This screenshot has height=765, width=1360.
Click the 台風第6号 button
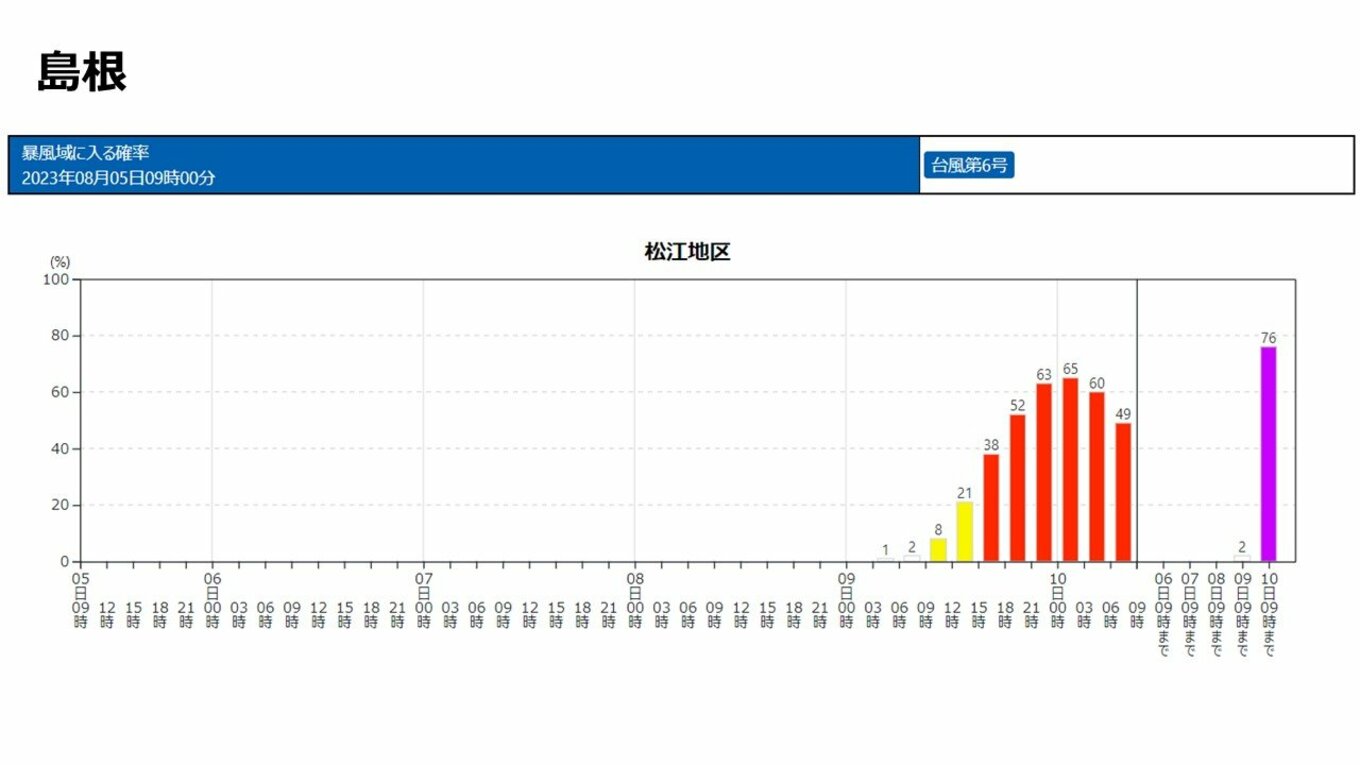[x=968, y=166]
